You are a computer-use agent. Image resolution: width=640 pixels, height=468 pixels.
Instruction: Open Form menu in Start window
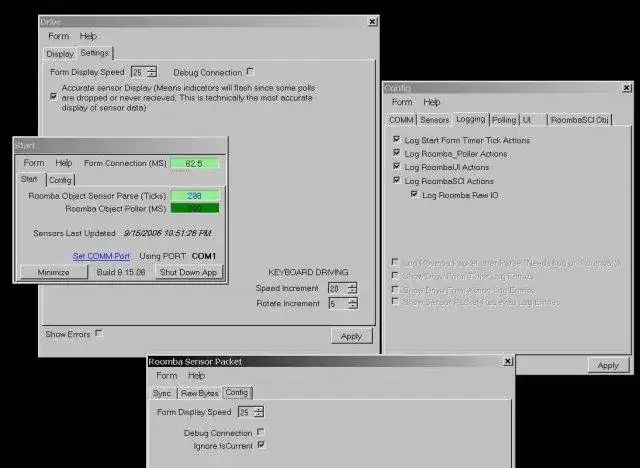tap(34, 163)
